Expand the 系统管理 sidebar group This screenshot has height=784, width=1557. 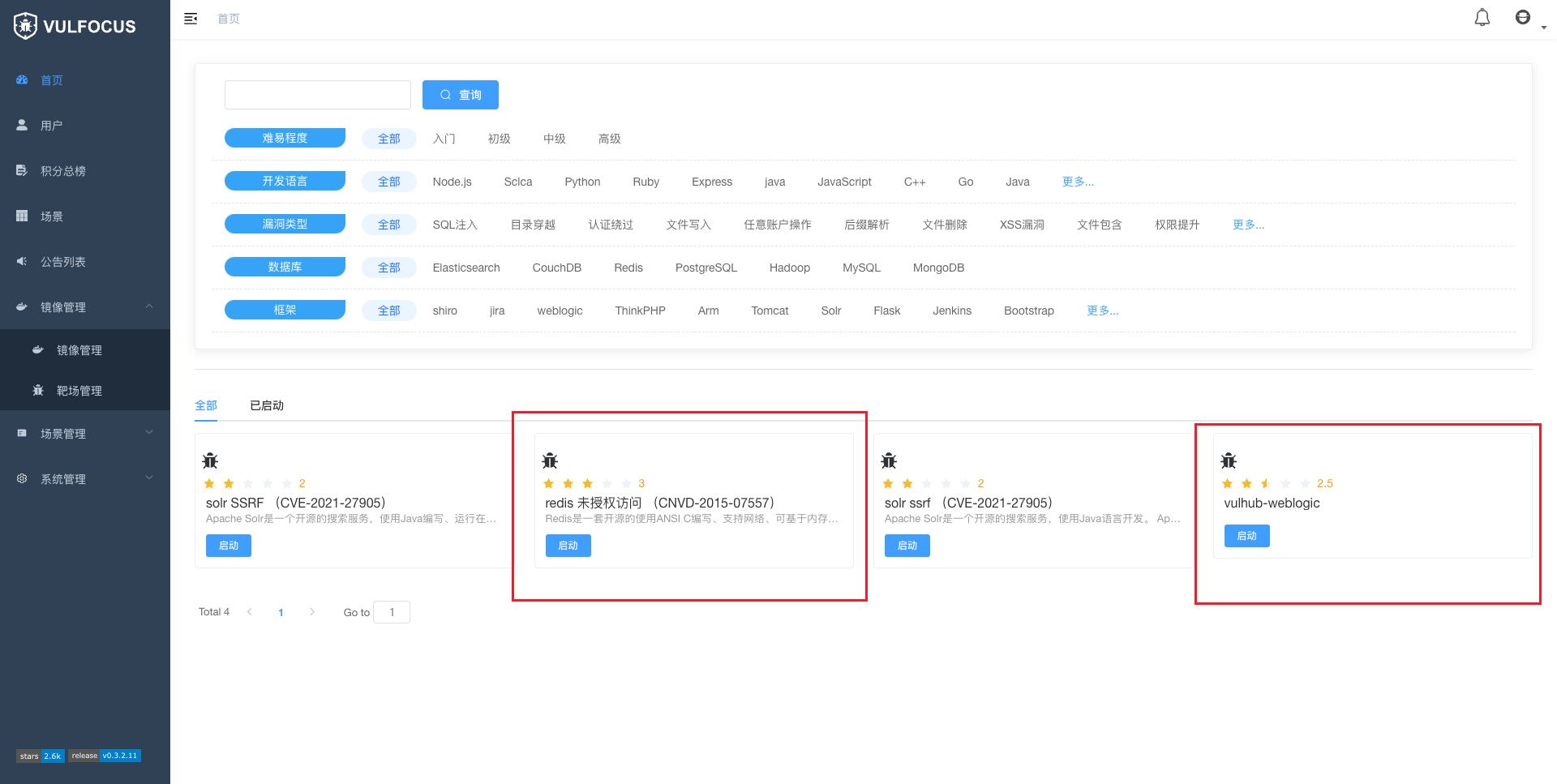tap(85, 479)
